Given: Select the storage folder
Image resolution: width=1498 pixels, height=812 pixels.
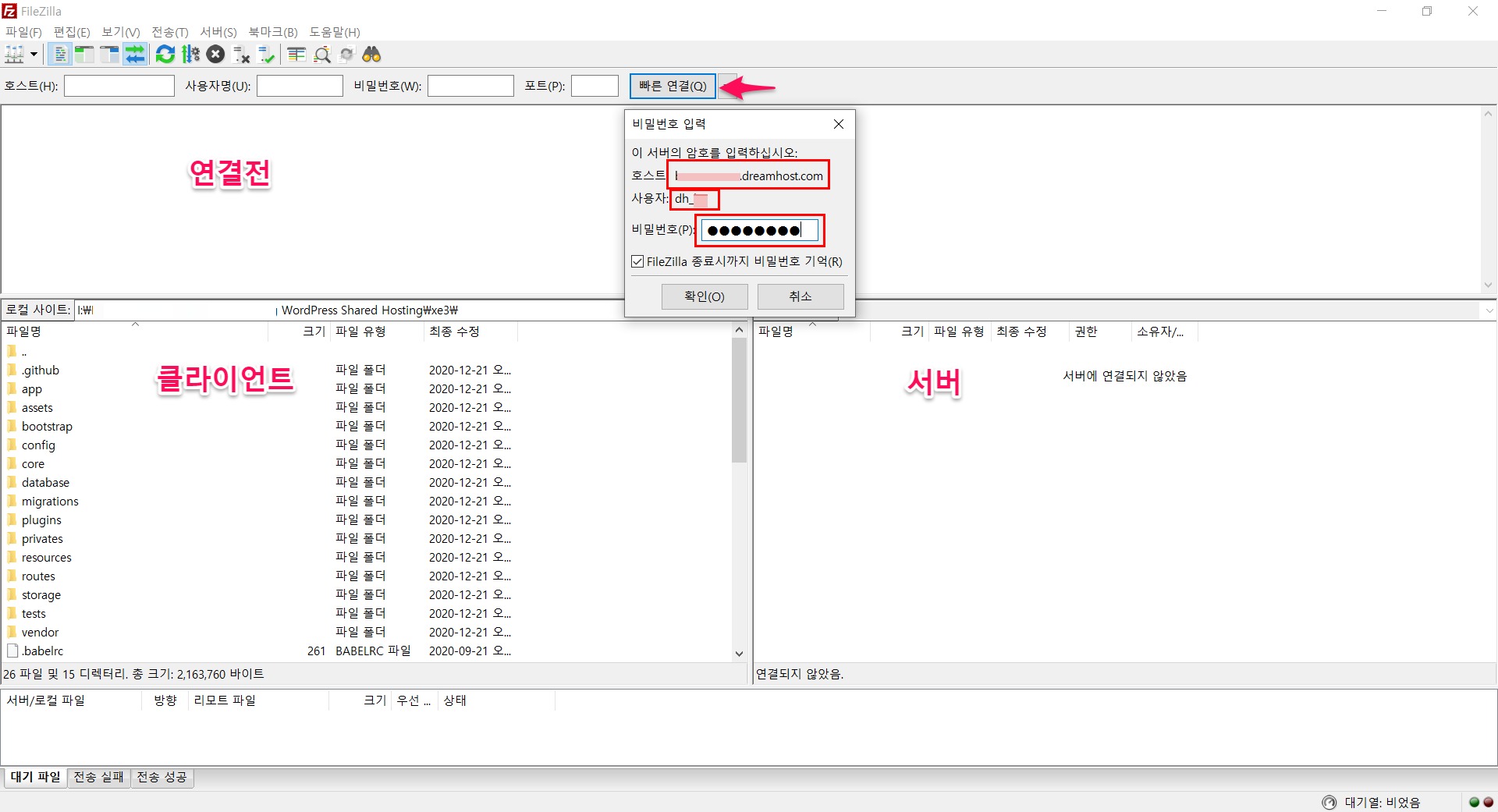Looking at the screenshot, I should [41, 595].
